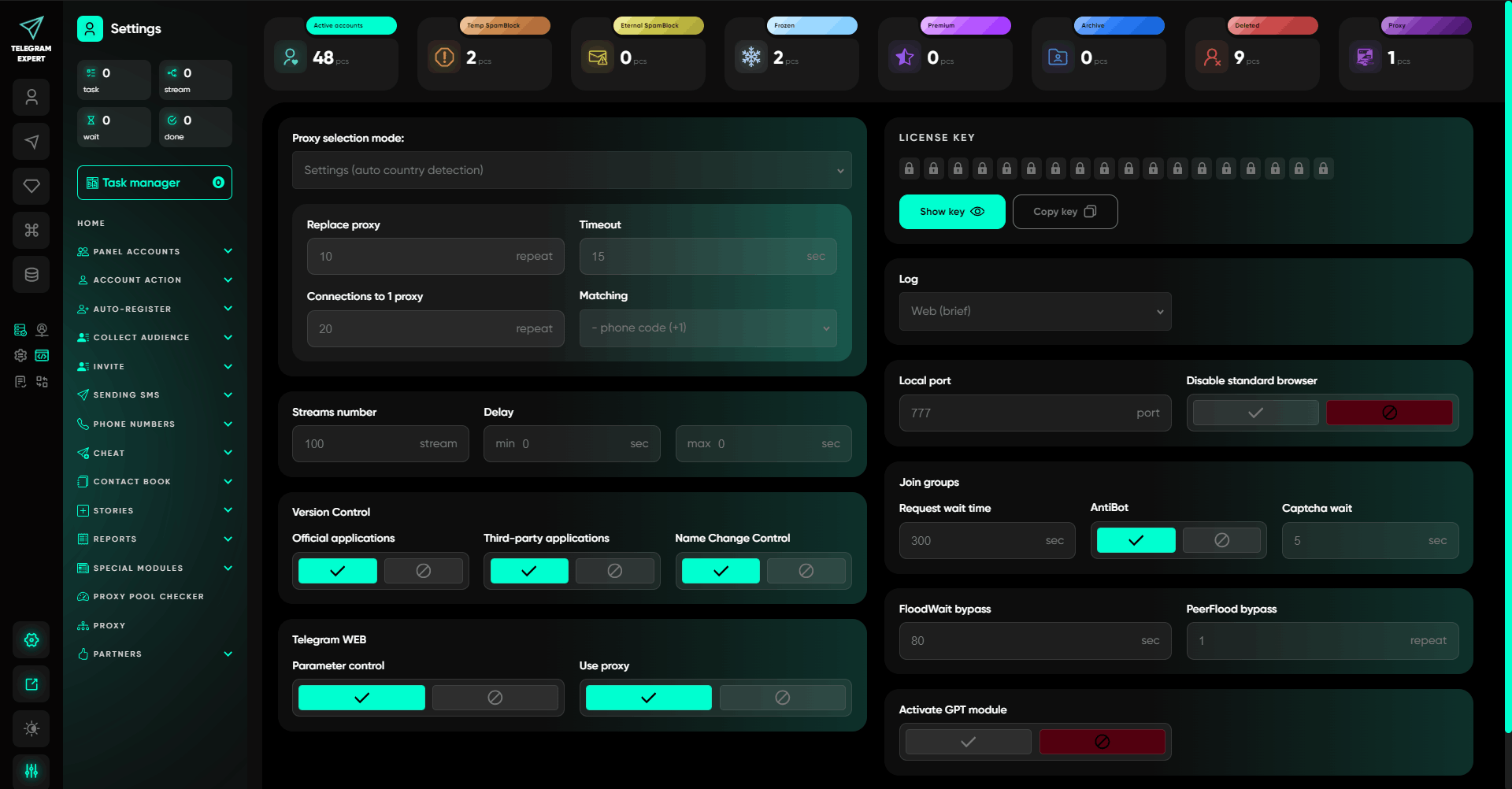Open Proxy selection mode dropdown
This screenshot has width=1512, height=789.
pos(573,170)
